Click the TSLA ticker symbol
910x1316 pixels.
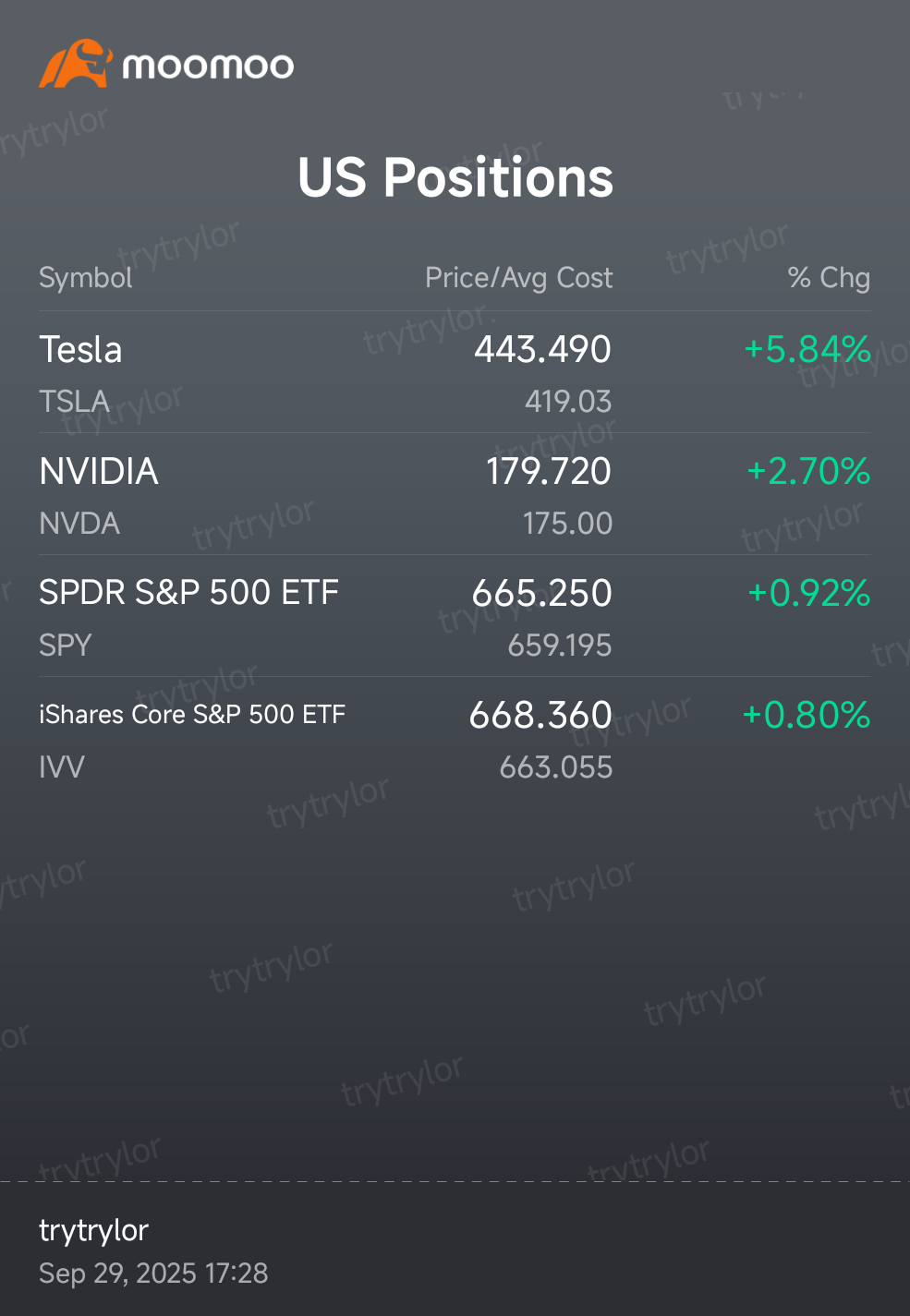[x=74, y=402]
